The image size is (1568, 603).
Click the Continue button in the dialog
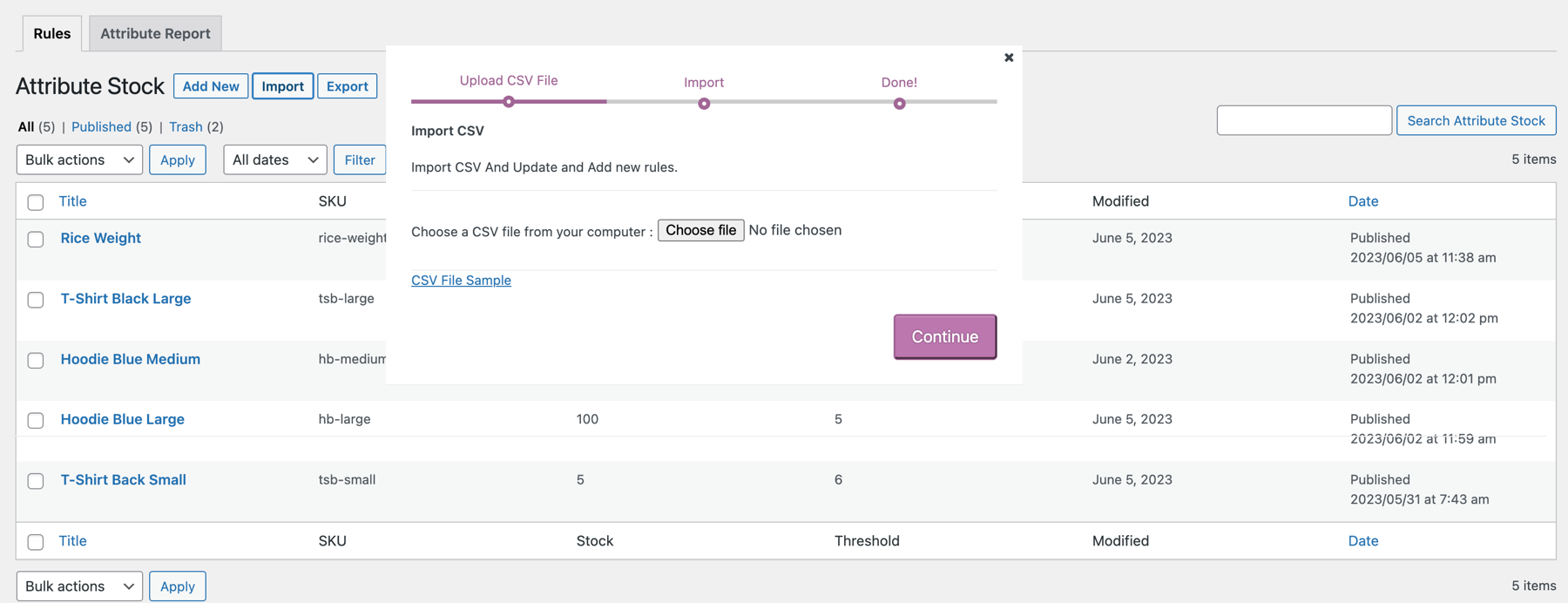pyautogui.click(x=944, y=336)
